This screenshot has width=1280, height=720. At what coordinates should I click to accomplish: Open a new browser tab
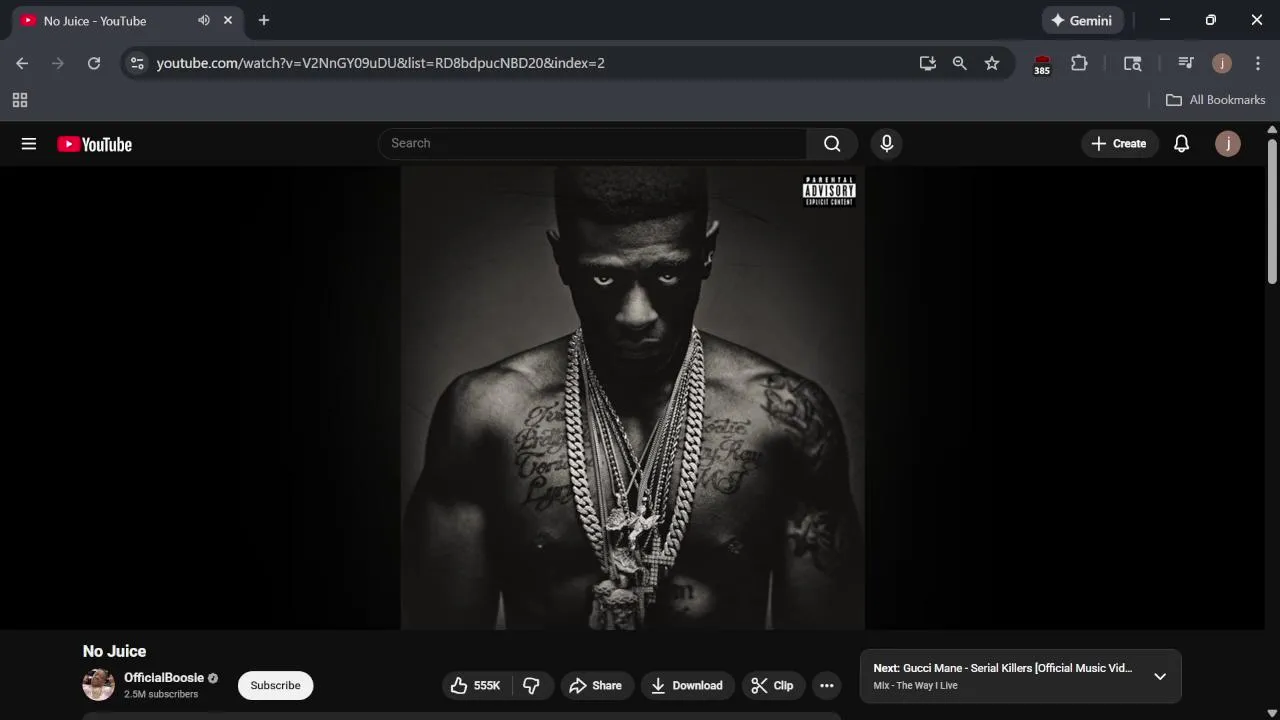coord(264,20)
